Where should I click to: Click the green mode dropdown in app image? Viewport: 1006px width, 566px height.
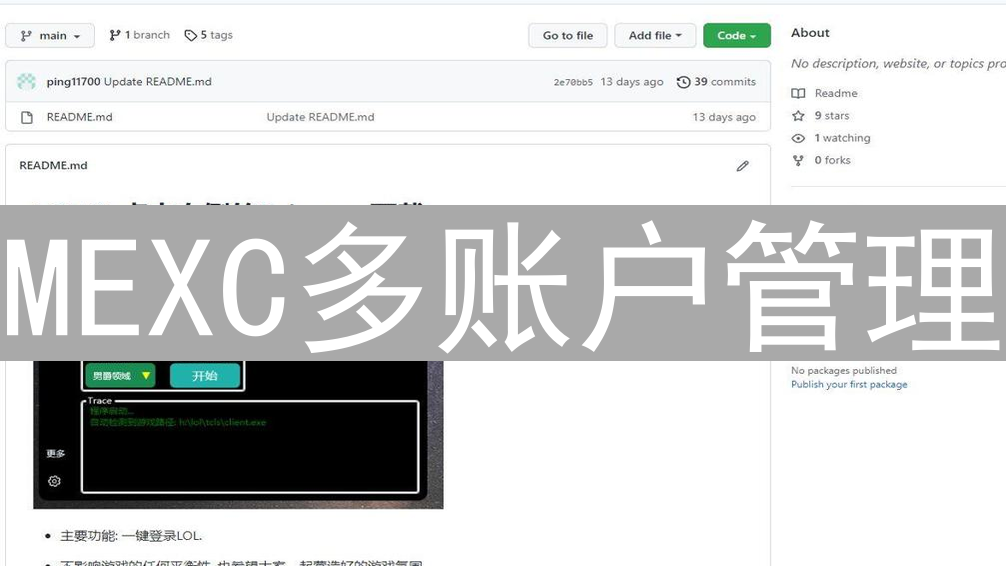coord(121,375)
